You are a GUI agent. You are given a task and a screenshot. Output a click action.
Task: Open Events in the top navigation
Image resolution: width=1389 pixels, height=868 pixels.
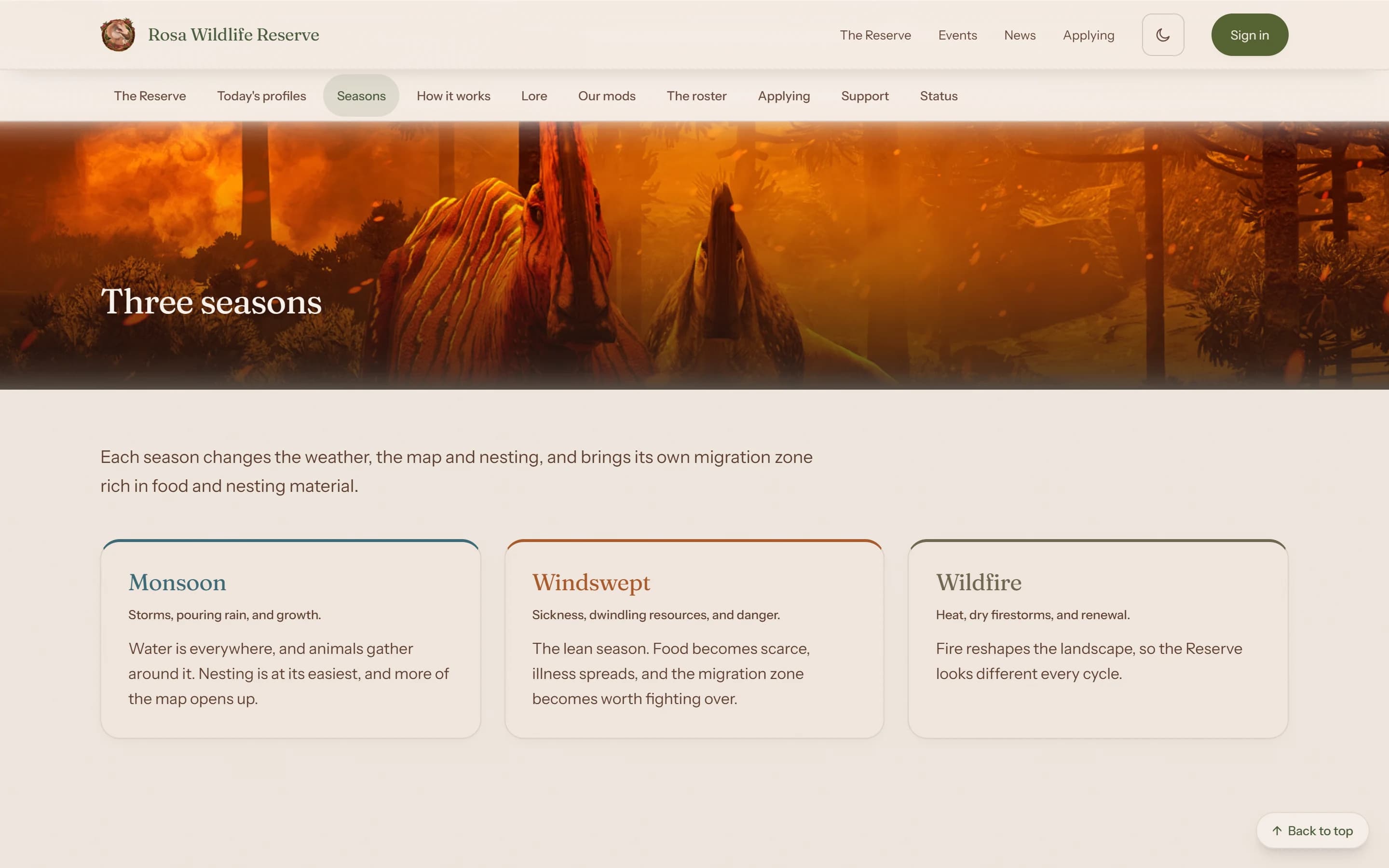click(x=957, y=35)
